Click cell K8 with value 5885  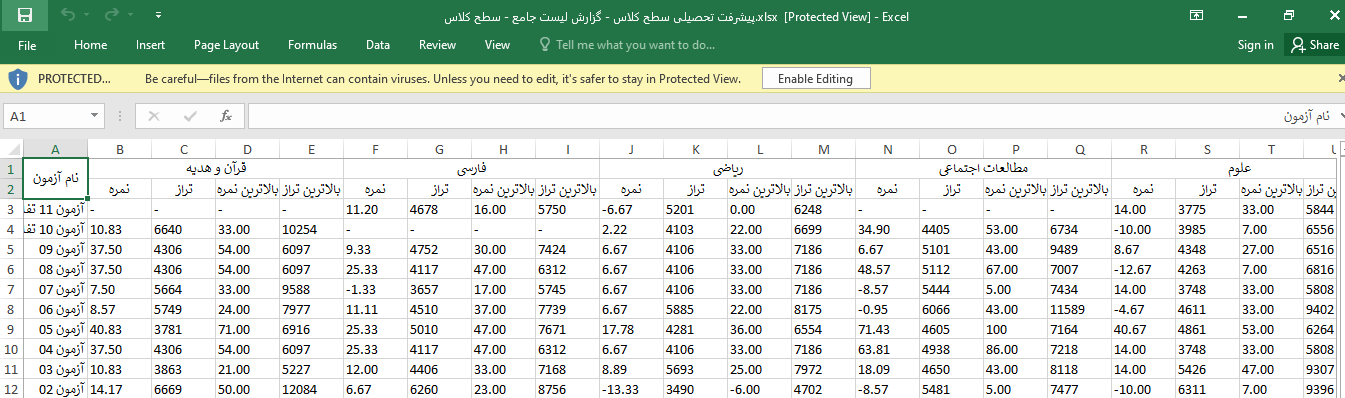coord(695,310)
